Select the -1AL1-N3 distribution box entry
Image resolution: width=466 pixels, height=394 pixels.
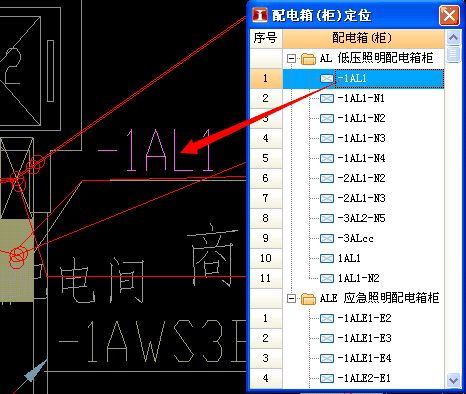(x=361, y=138)
